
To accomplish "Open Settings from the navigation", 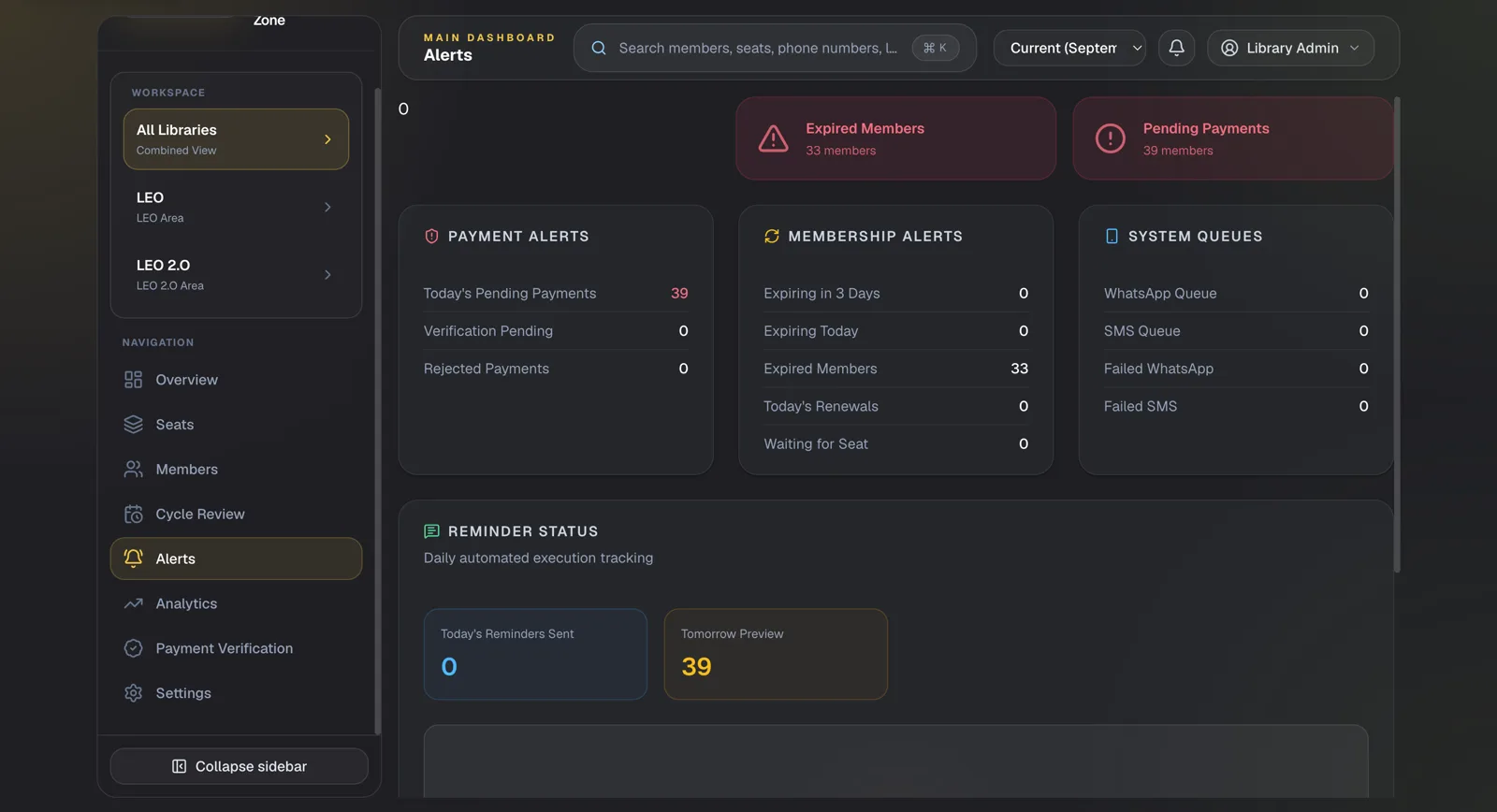I will 236,693.
